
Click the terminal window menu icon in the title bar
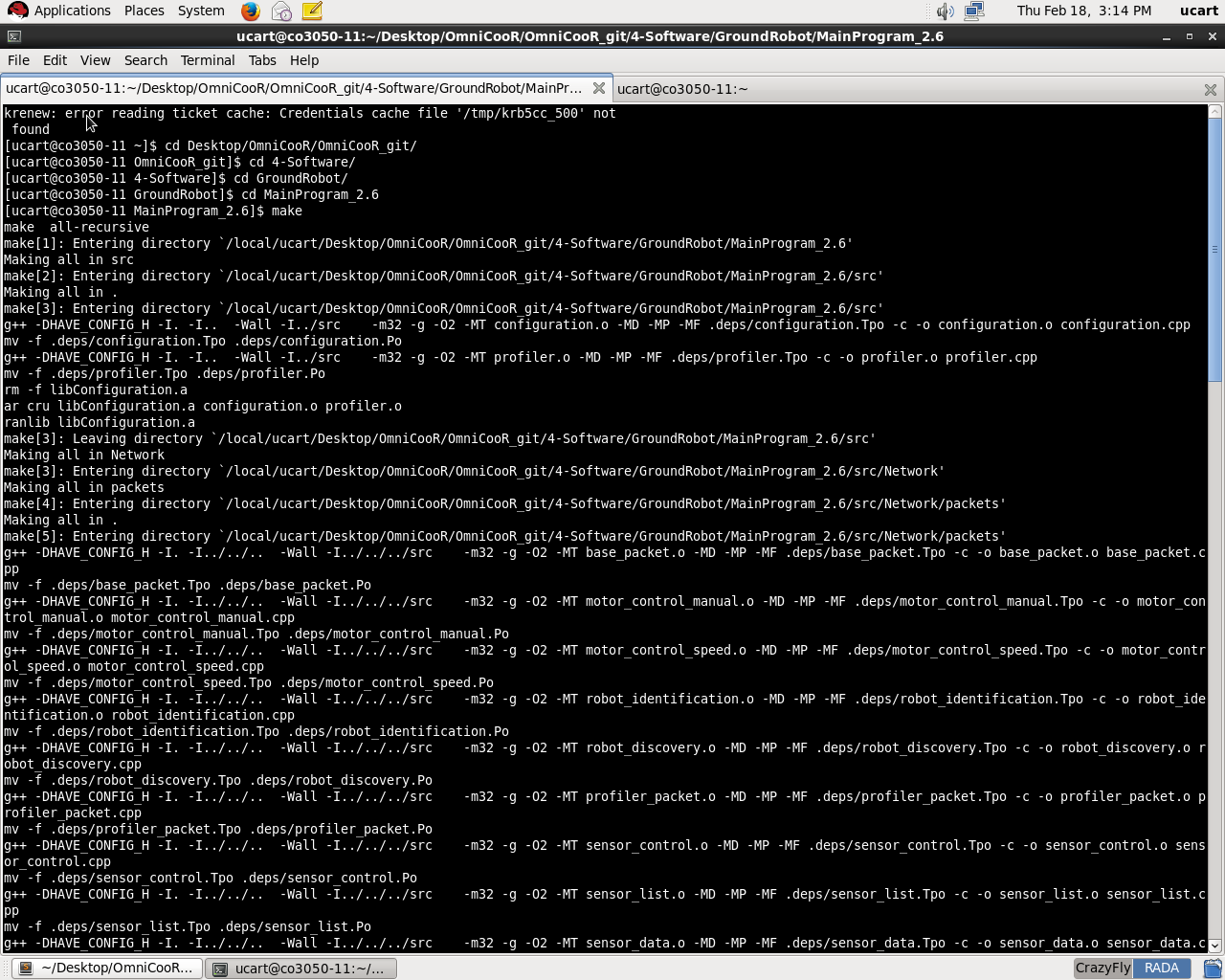pyautogui.click(x=13, y=36)
